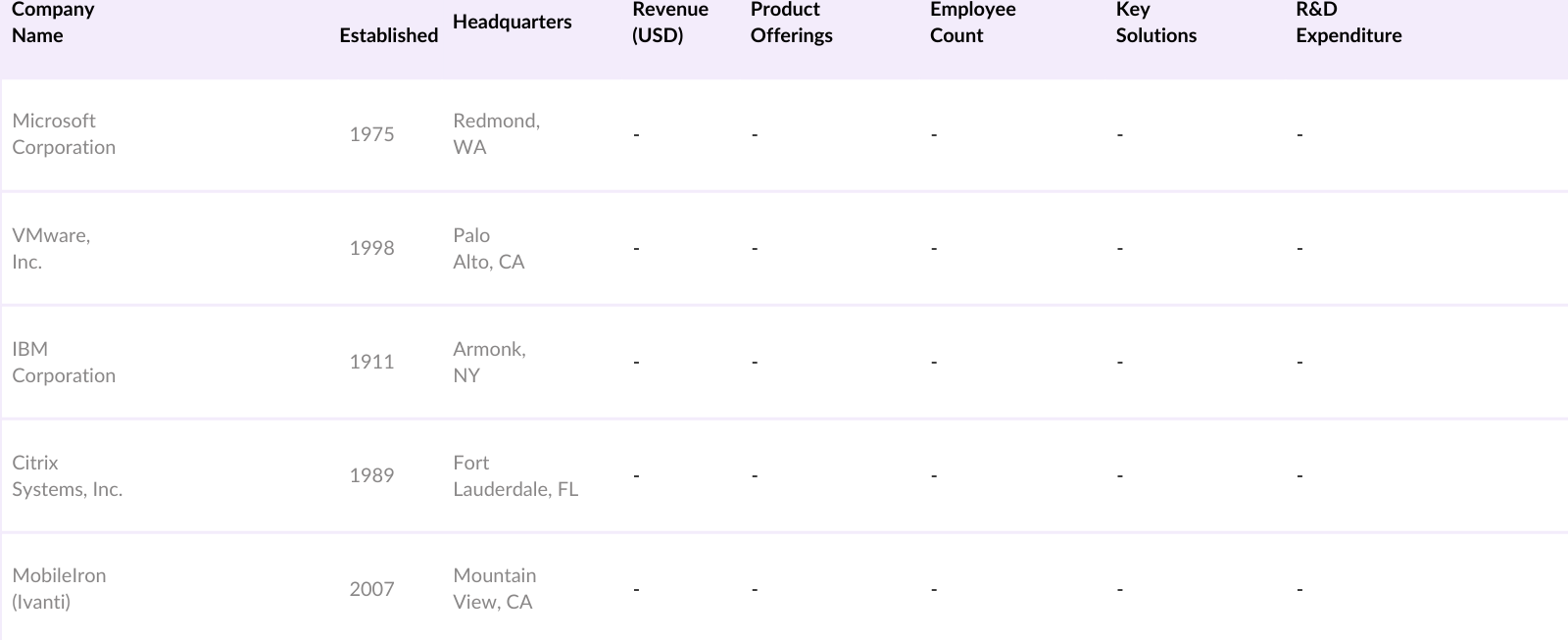Click the VMware, Inc. company cell
The image size is (1568, 640).
[51, 248]
